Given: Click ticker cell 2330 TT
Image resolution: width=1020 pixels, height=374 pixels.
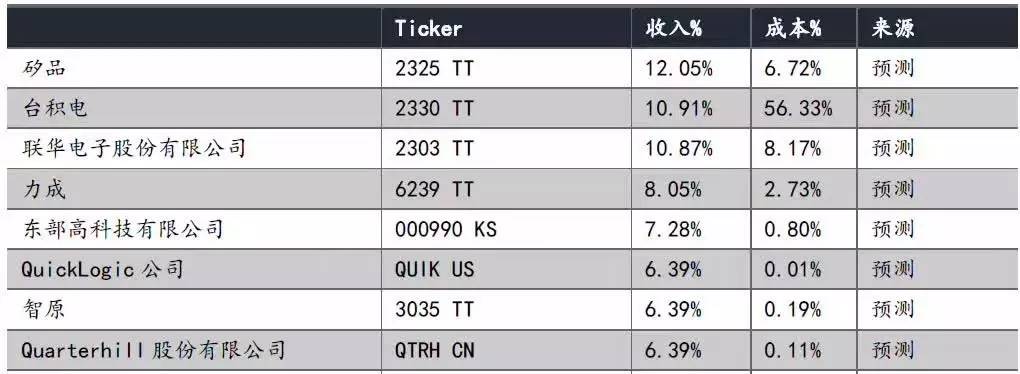Looking at the screenshot, I should coord(434,108).
